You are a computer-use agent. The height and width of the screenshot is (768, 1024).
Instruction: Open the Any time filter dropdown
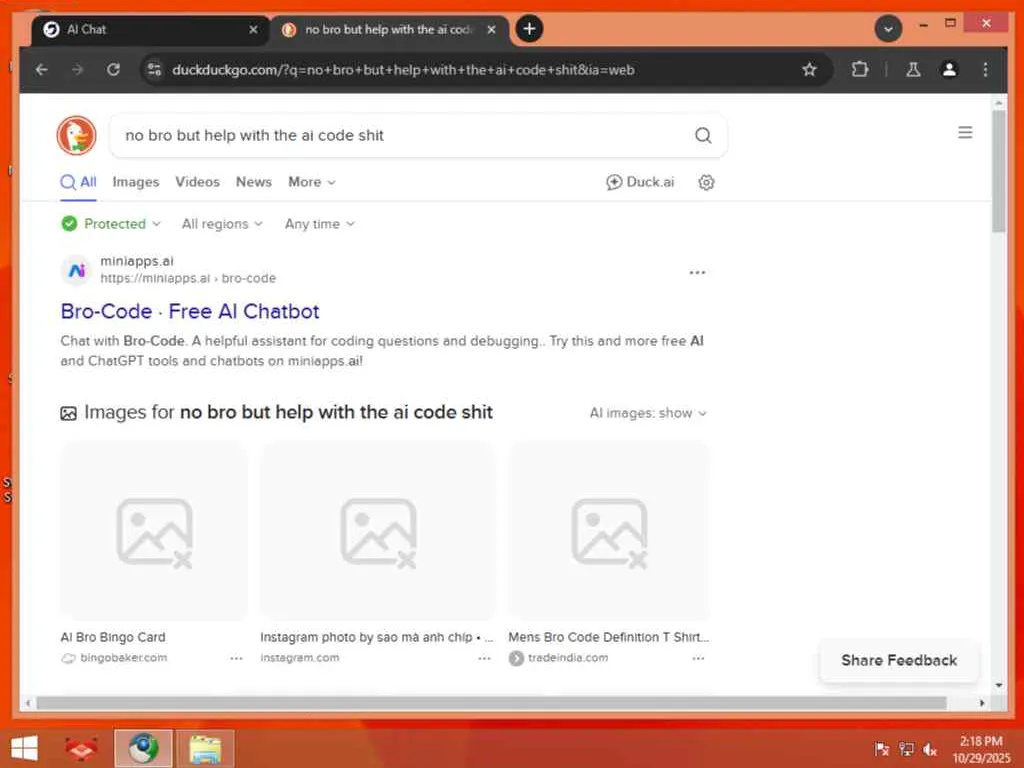point(319,224)
